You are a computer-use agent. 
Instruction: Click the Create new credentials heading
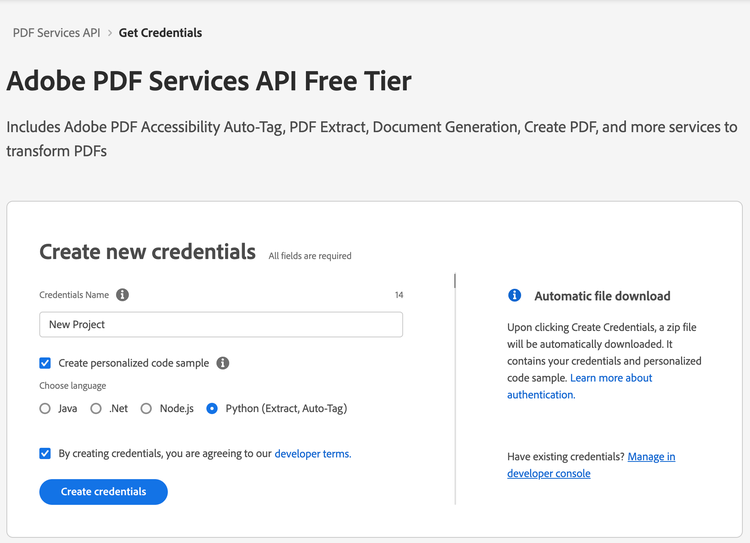coord(147,252)
